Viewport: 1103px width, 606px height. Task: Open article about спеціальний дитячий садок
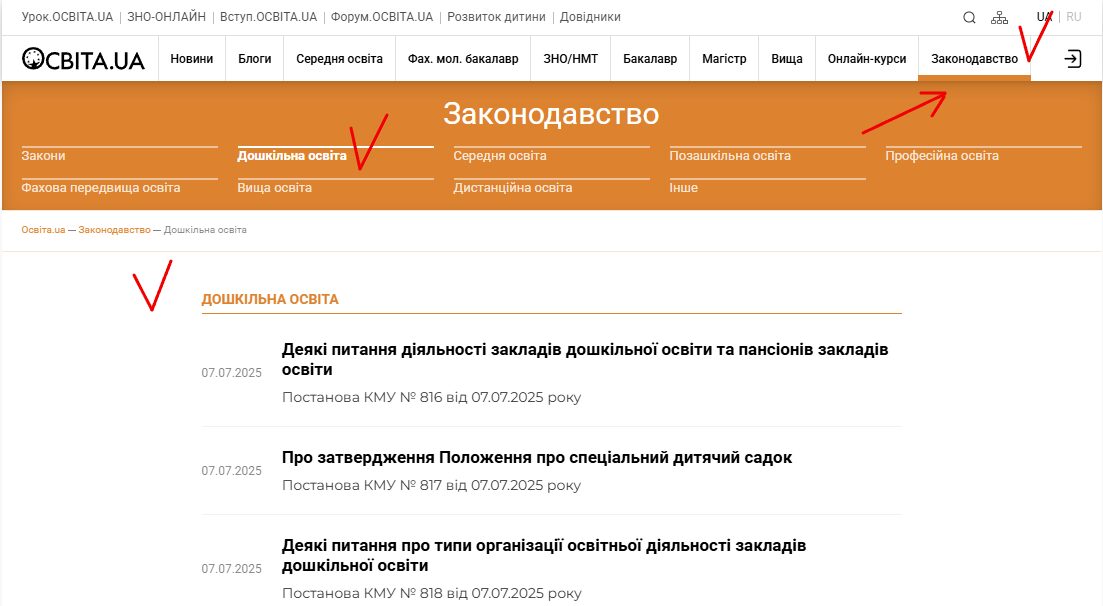click(x=537, y=458)
